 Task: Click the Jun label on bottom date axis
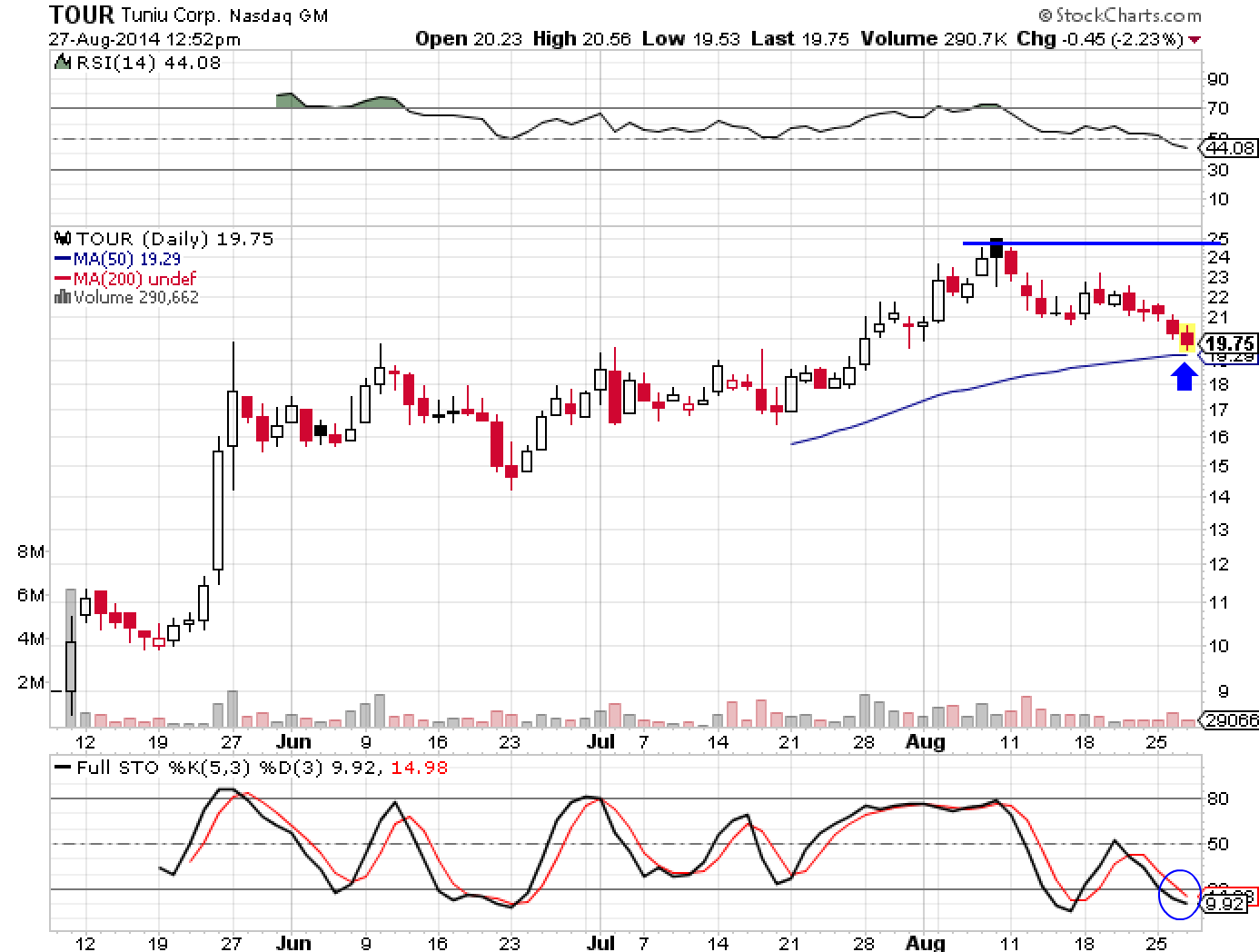point(293,943)
